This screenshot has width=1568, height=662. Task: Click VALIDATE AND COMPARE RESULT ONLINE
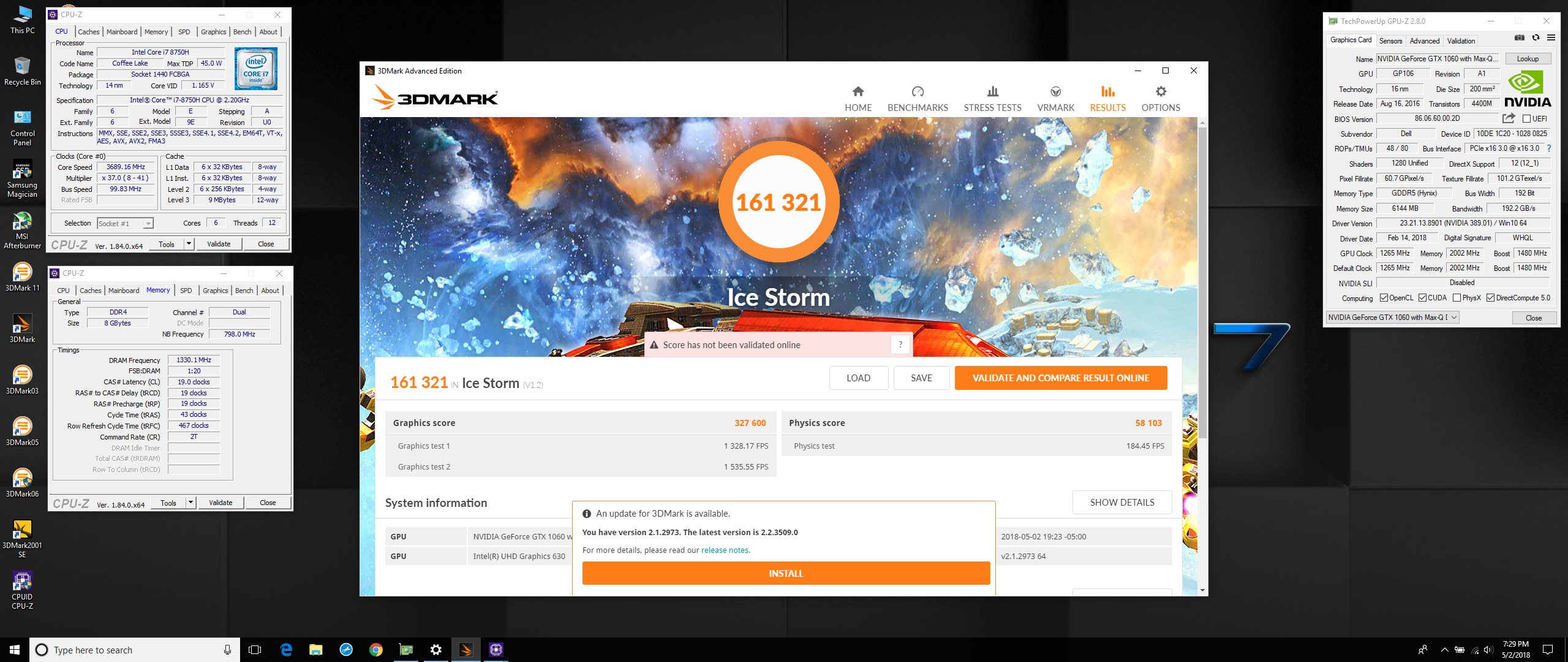click(1061, 378)
